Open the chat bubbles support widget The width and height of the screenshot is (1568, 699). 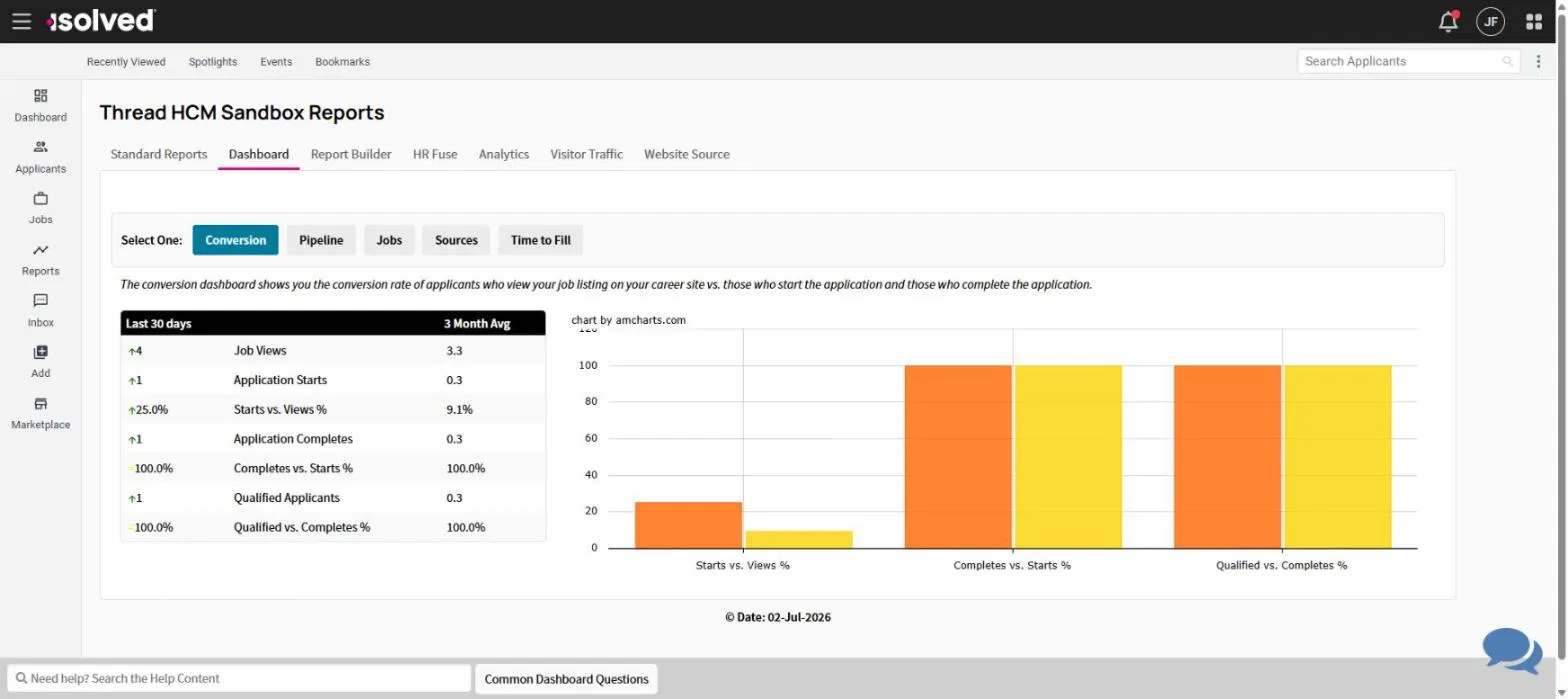[x=1512, y=651]
